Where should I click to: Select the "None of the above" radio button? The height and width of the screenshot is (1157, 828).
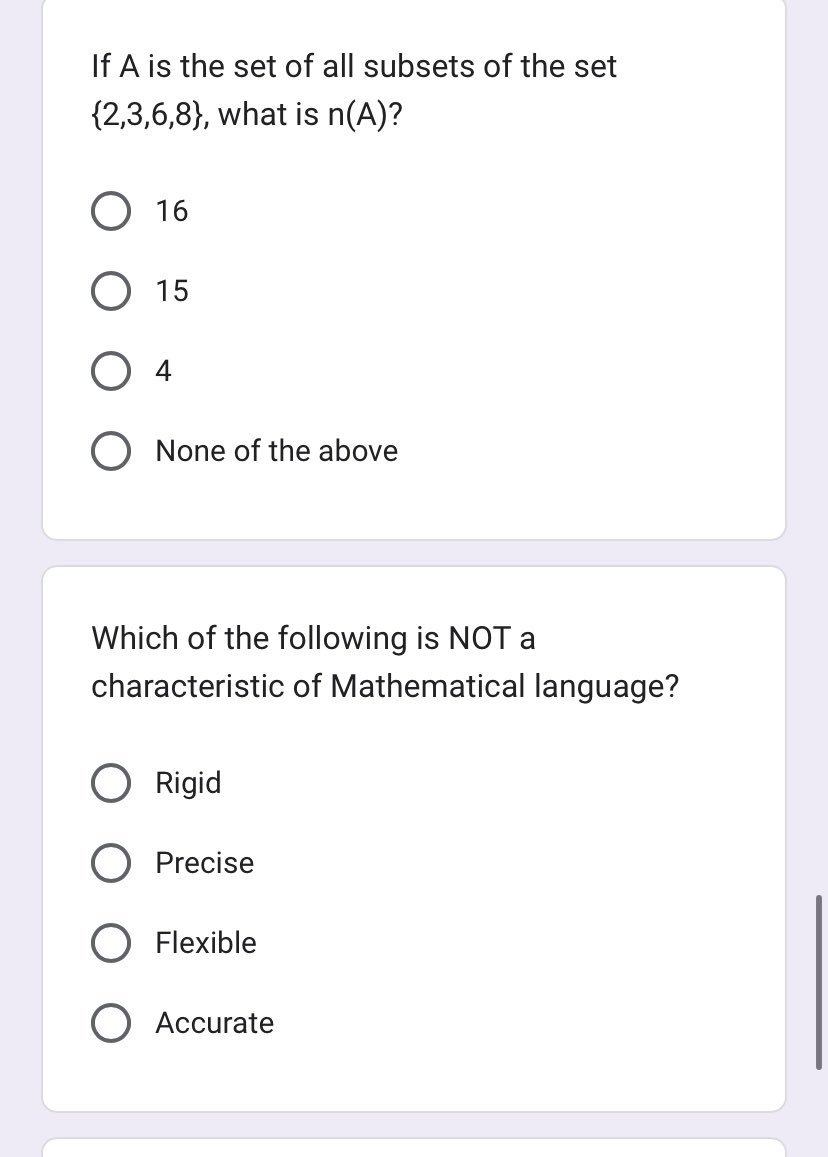click(x=110, y=450)
